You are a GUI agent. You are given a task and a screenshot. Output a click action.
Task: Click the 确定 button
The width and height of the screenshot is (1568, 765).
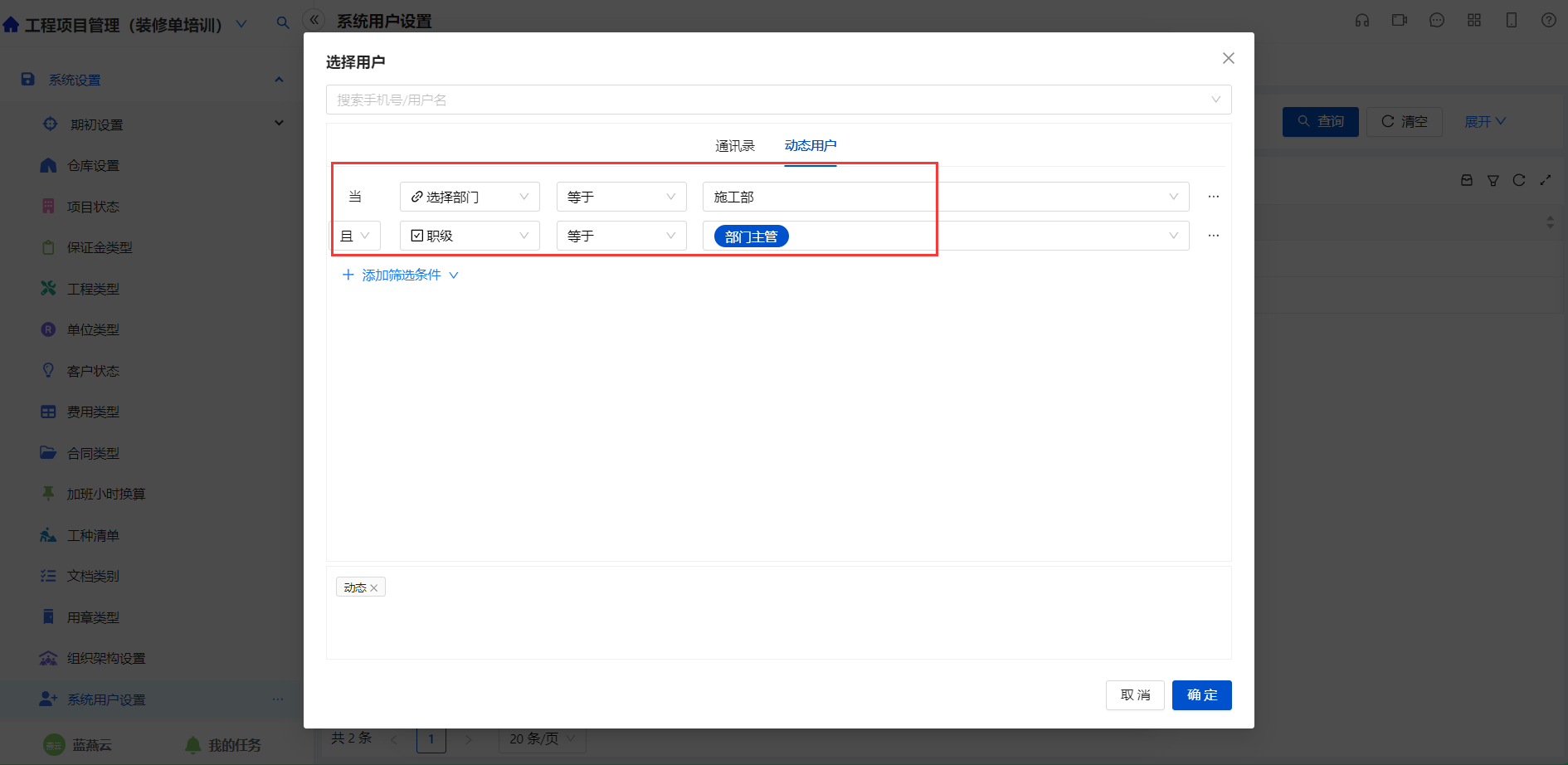coord(1202,695)
